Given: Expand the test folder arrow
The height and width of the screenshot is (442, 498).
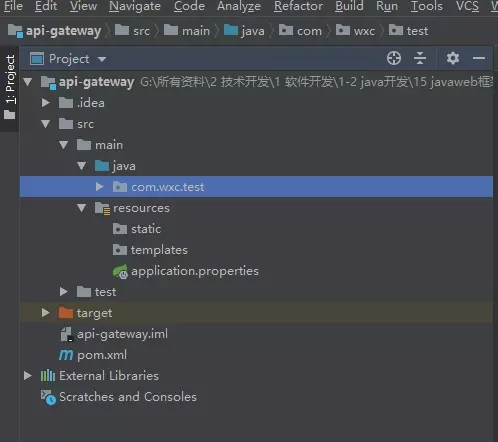Looking at the screenshot, I should pos(64,292).
